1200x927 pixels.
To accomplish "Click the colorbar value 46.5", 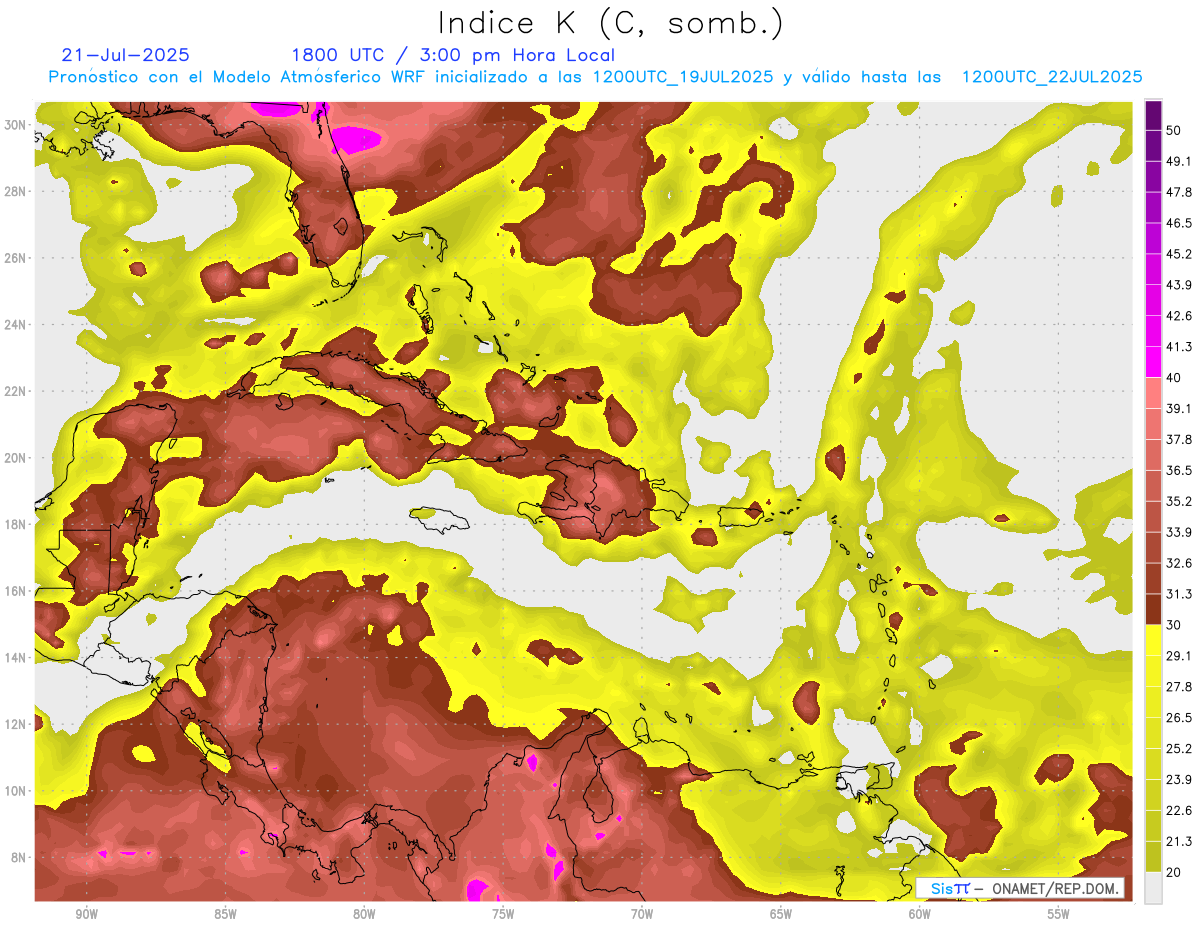I will point(1179,223).
